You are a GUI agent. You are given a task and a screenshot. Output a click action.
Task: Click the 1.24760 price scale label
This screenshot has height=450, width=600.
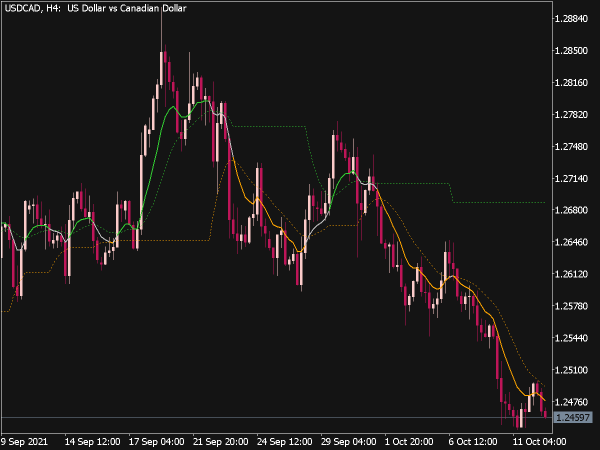click(x=571, y=402)
